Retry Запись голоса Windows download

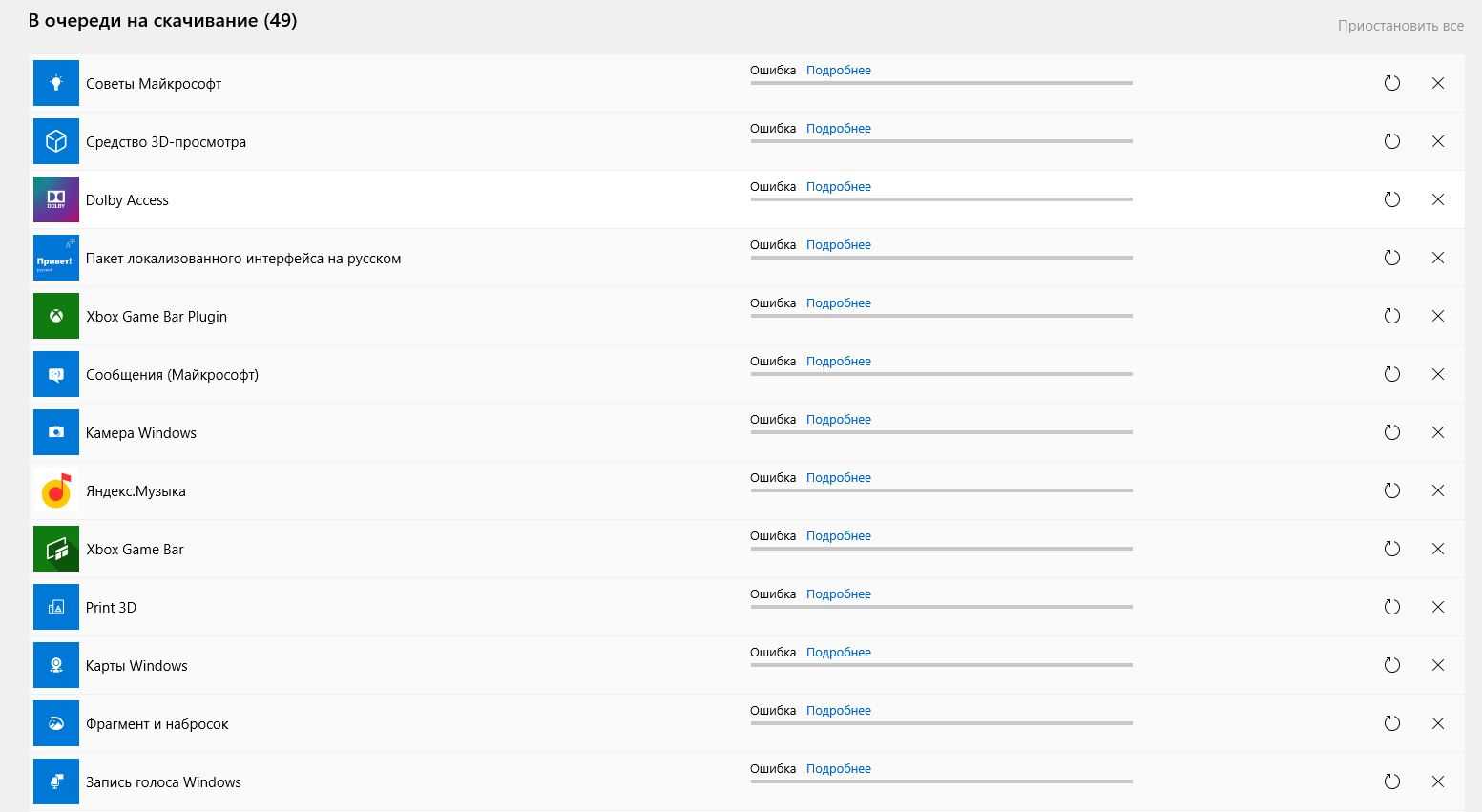[x=1392, y=781]
